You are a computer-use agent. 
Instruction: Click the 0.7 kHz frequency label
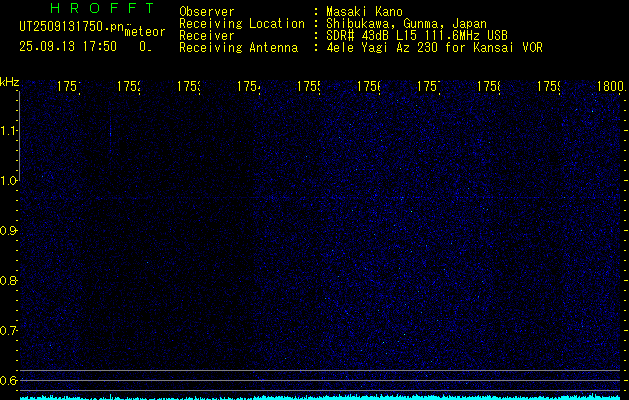(x=9, y=331)
